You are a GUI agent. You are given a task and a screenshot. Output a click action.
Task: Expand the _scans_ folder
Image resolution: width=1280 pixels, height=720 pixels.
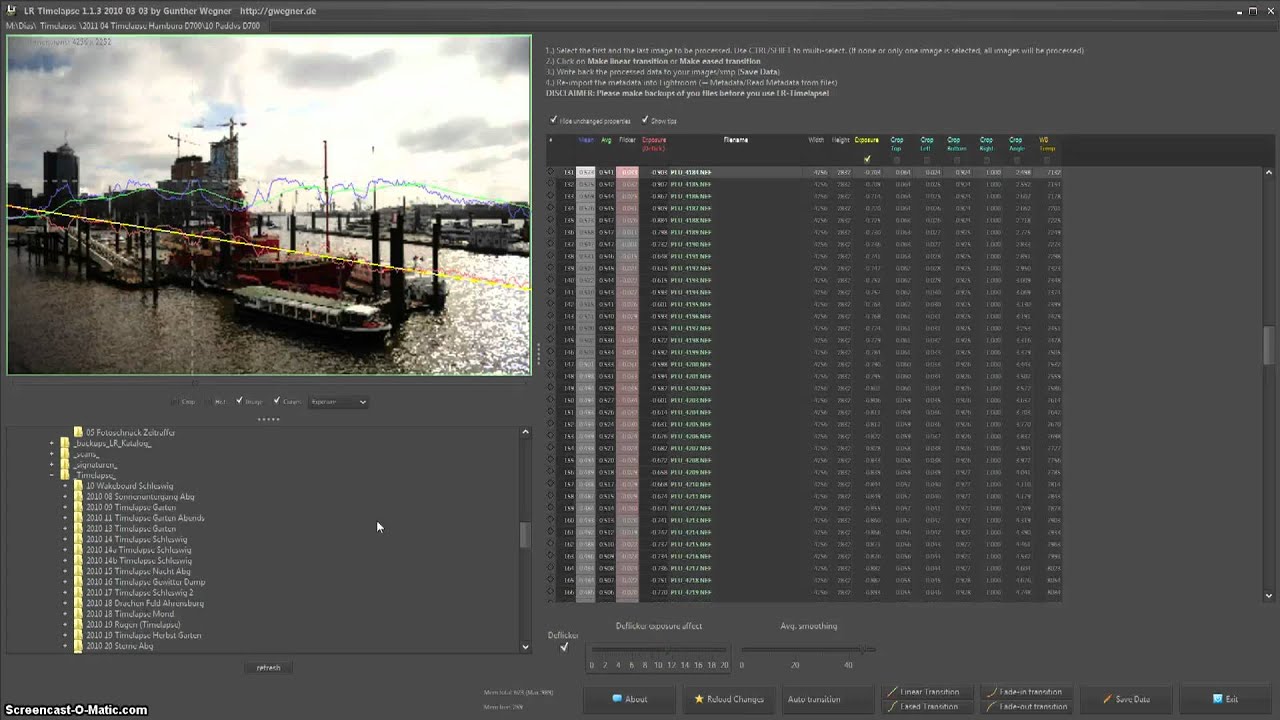click(x=52, y=454)
